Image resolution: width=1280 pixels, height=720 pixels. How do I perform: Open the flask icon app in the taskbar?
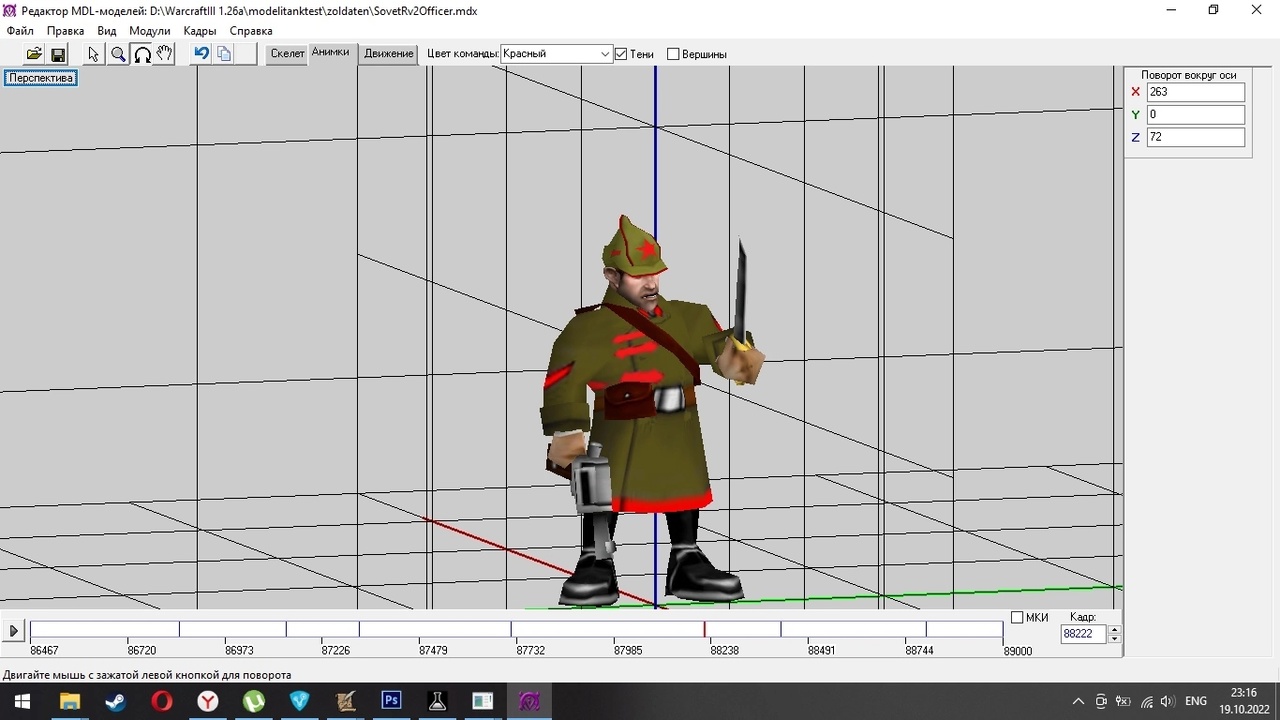tap(437, 701)
